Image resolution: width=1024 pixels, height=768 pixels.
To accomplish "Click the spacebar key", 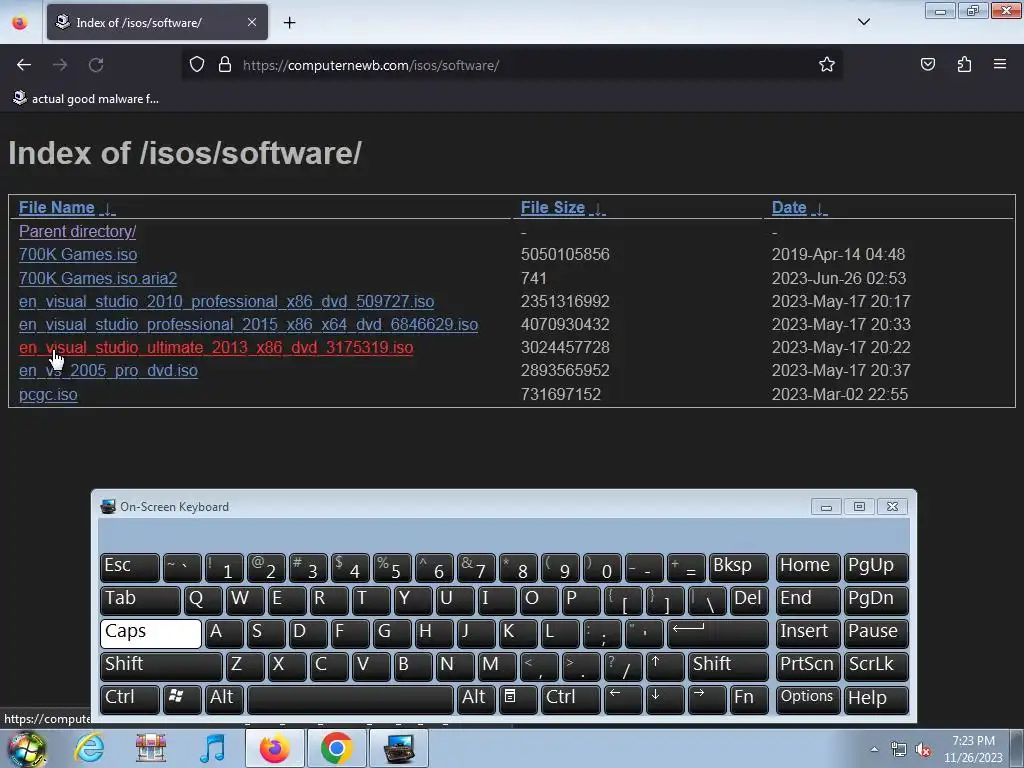I will [x=350, y=699].
